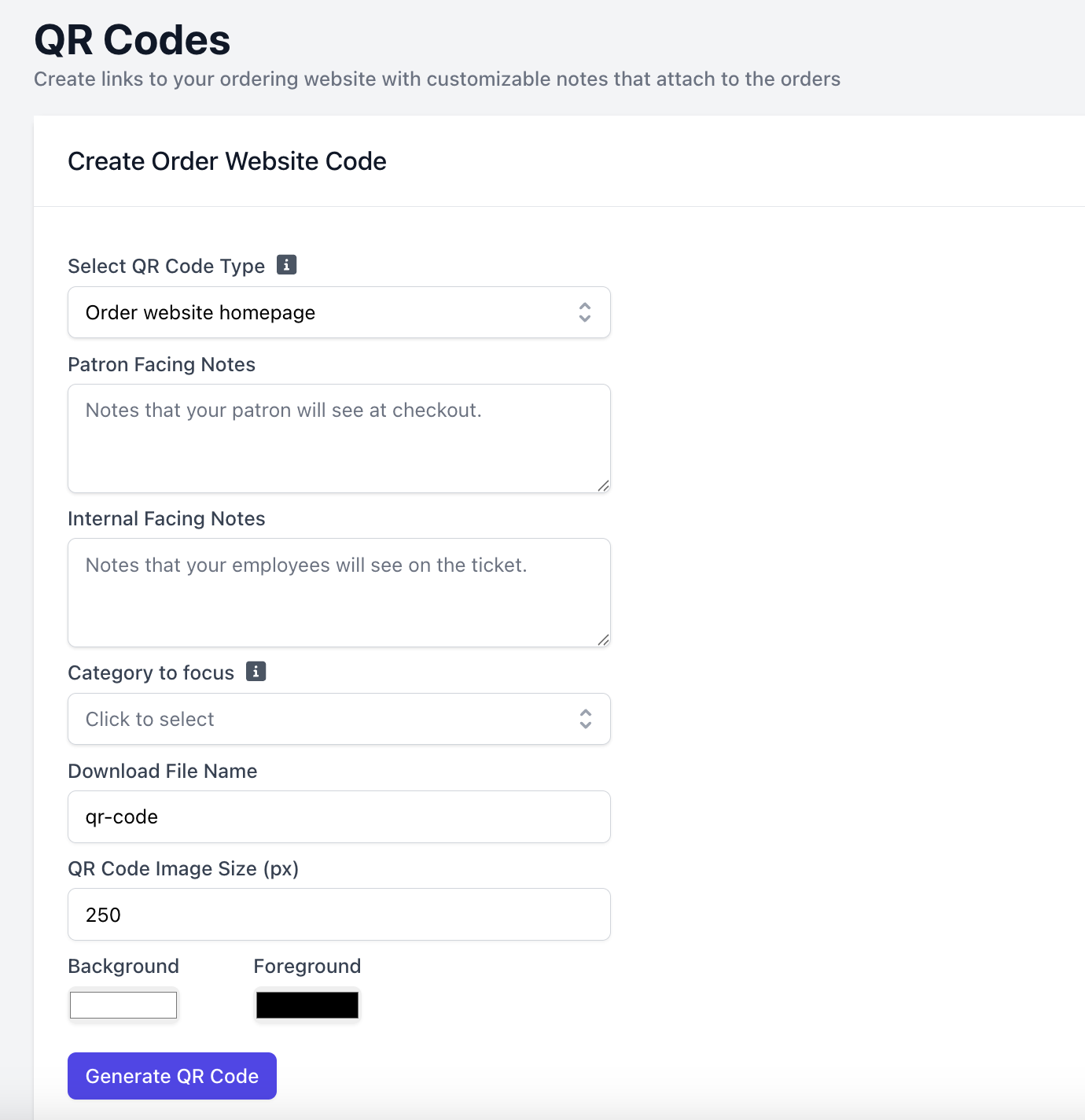Click the info icon beside Select QR Code Type
This screenshot has width=1085, height=1120.
(x=287, y=265)
